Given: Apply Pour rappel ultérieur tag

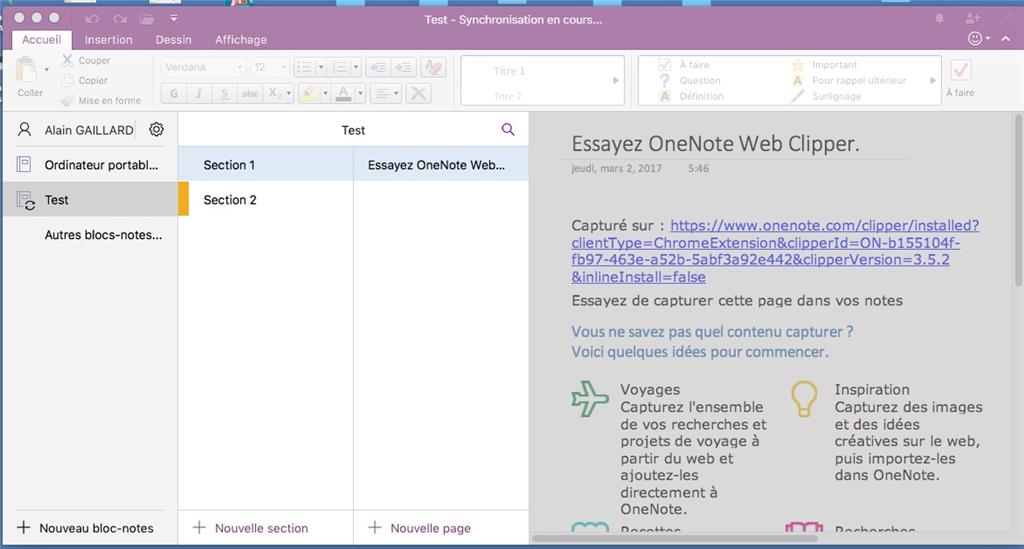Looking at the screenshot, I should click(849, 80).
